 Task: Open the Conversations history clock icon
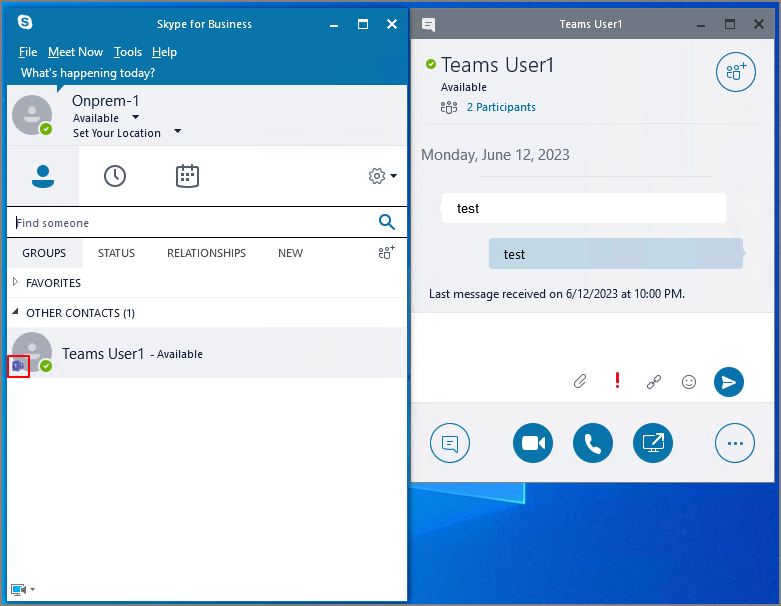[x=115, y=176]
